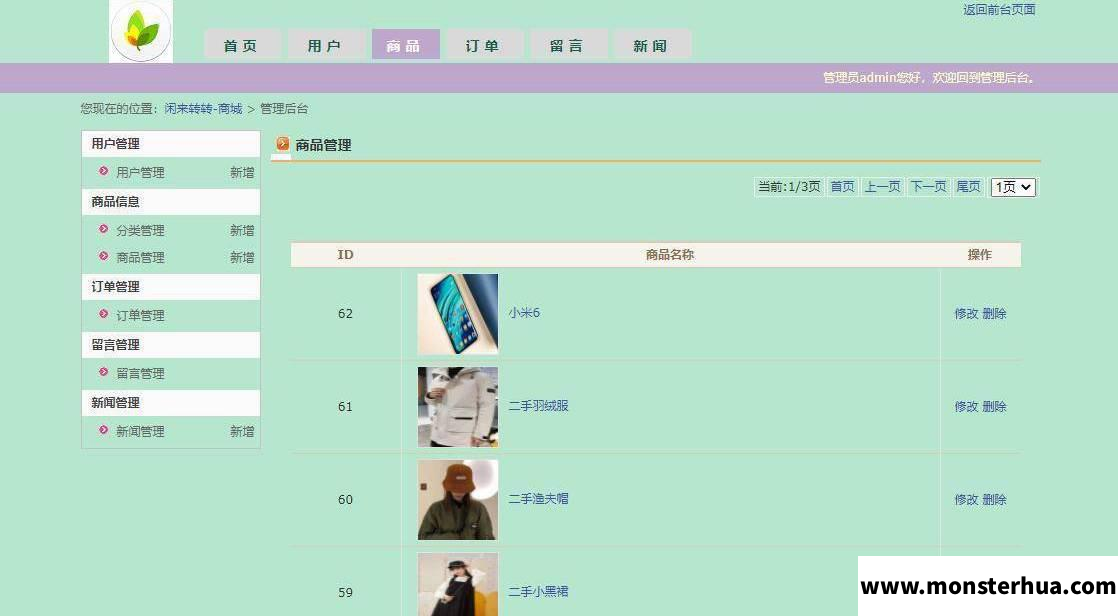Screen dimensions: 1118x616
Task: Open the 商品管理 sidebar link
Action: 140,257
